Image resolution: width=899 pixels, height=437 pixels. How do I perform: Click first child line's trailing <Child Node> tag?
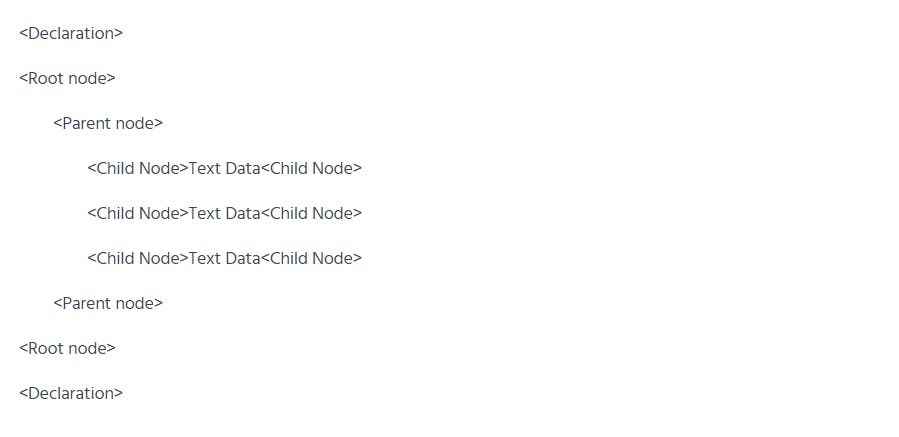coord(311,168)
